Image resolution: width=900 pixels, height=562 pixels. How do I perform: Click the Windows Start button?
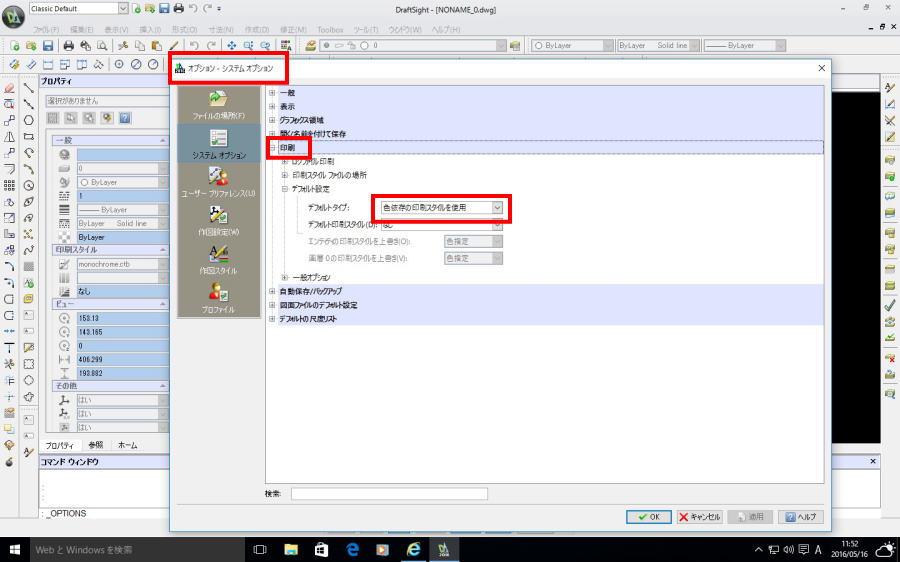click(x=14, y=549)
